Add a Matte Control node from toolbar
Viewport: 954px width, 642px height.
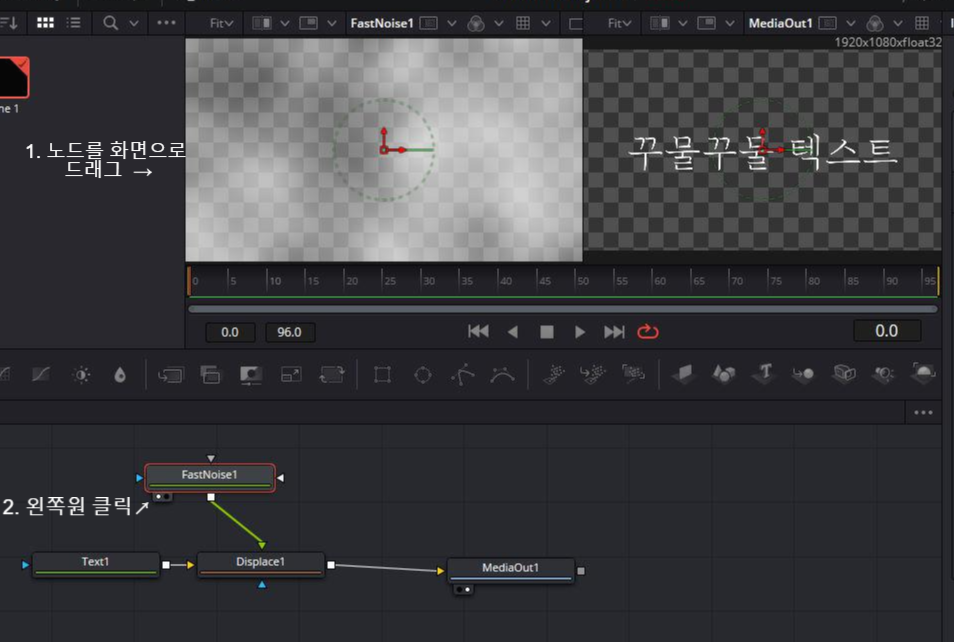tap(251, 375)
